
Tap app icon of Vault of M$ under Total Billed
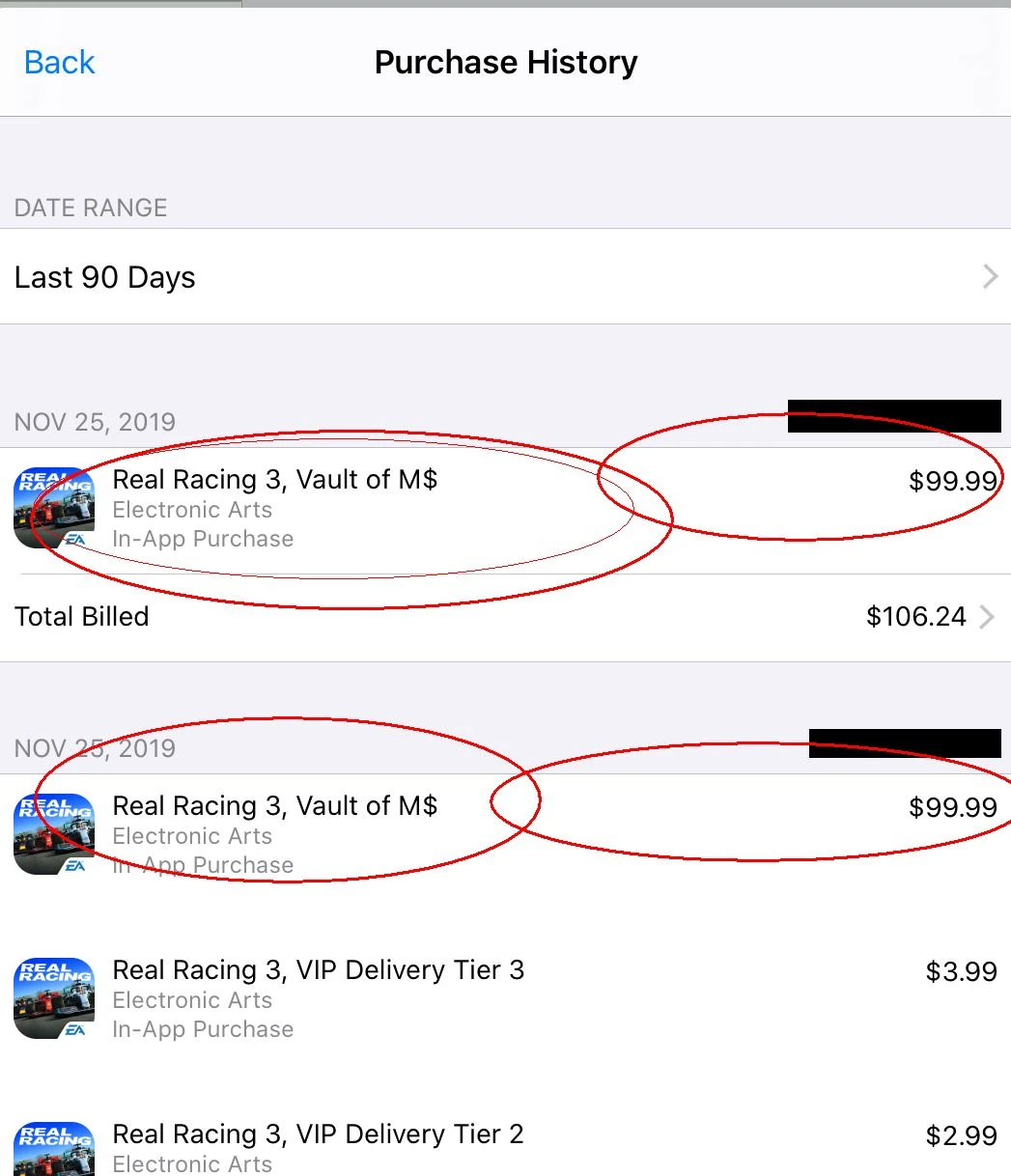click(x=54, y=834)
